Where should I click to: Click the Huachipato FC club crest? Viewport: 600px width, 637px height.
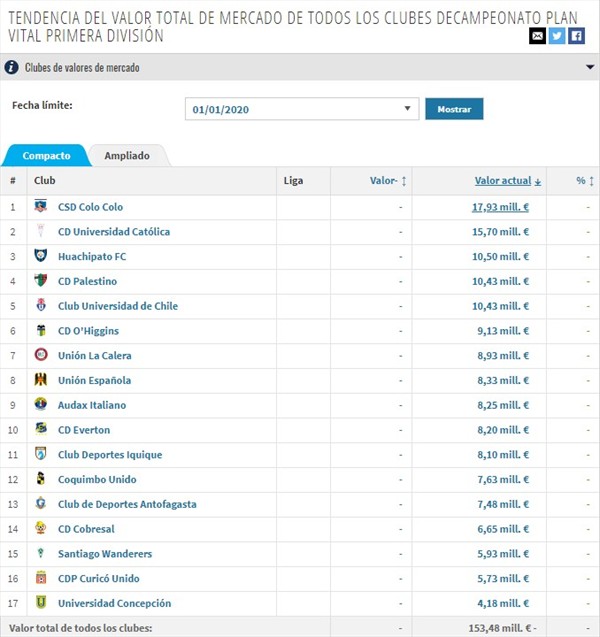tap(41, 256)
